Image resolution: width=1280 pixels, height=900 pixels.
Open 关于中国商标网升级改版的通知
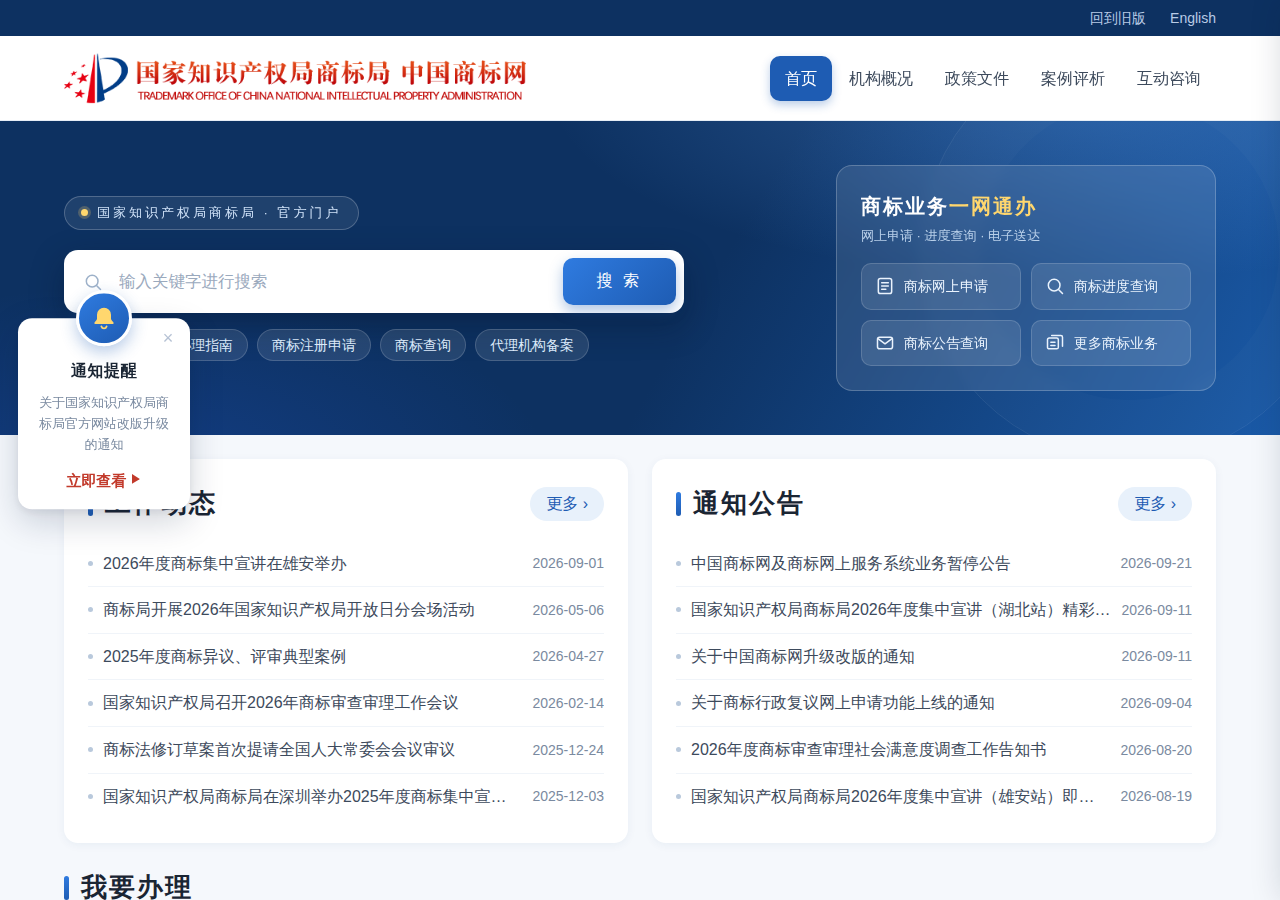(934, 657)
